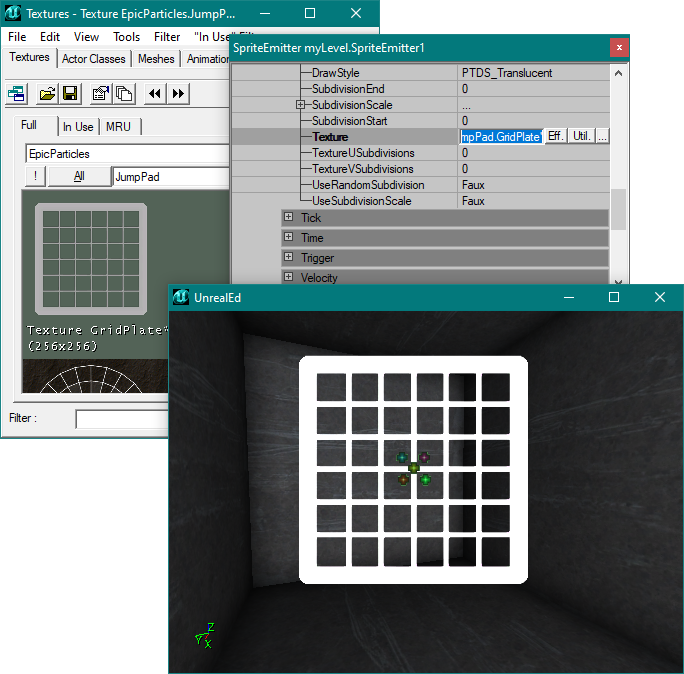Open texture properties toolbar icon

101,94
